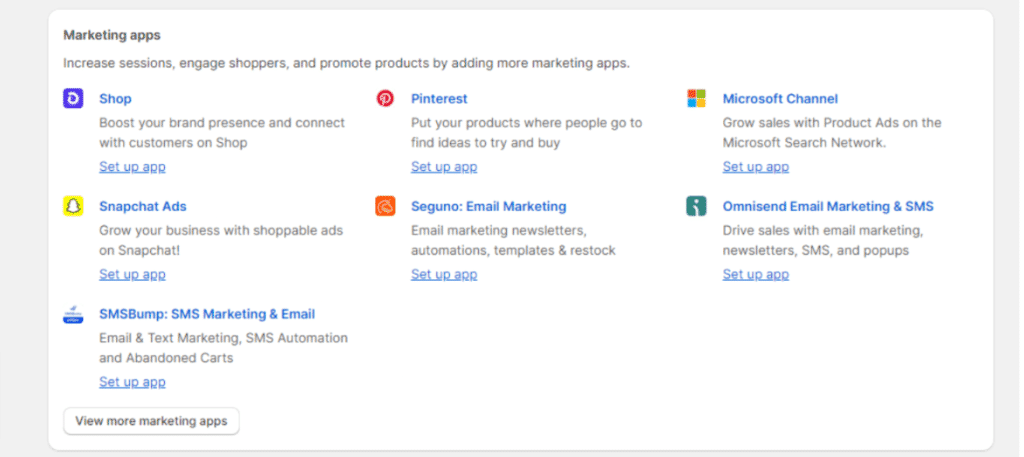Click the Pinterest logo icon
1024x457 pixels.
[x=385, y=99]
